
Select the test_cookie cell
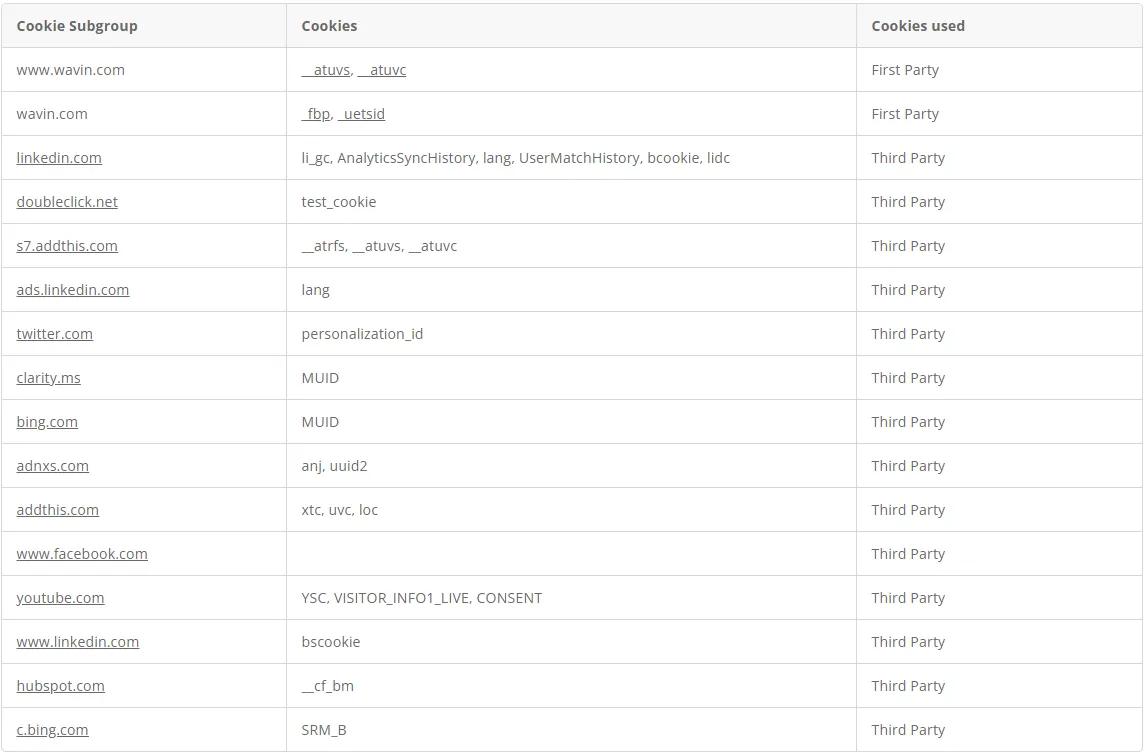point(571,201)
